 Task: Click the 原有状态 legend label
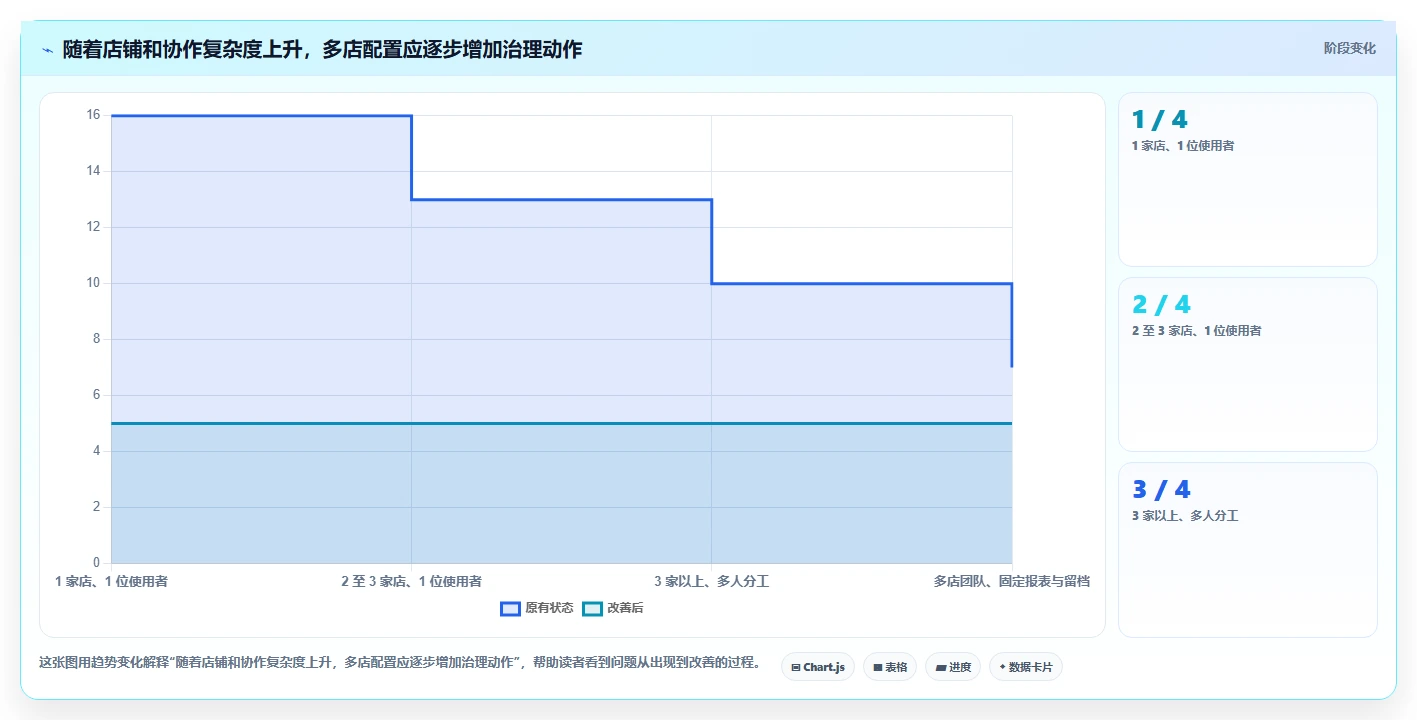pyautogui.click(x=549, y=608)
